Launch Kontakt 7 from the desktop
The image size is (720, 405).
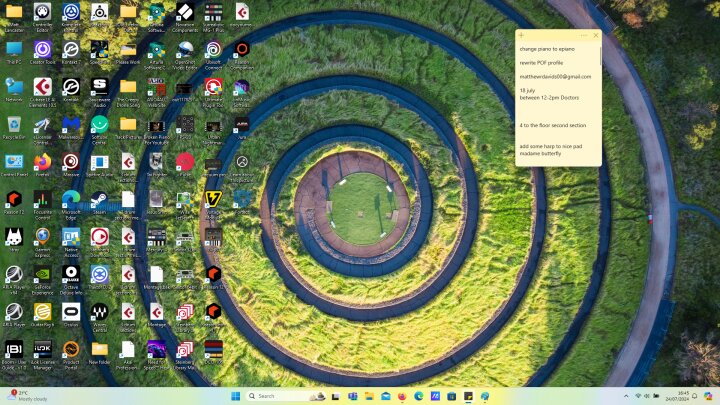[x=71, y=53]
